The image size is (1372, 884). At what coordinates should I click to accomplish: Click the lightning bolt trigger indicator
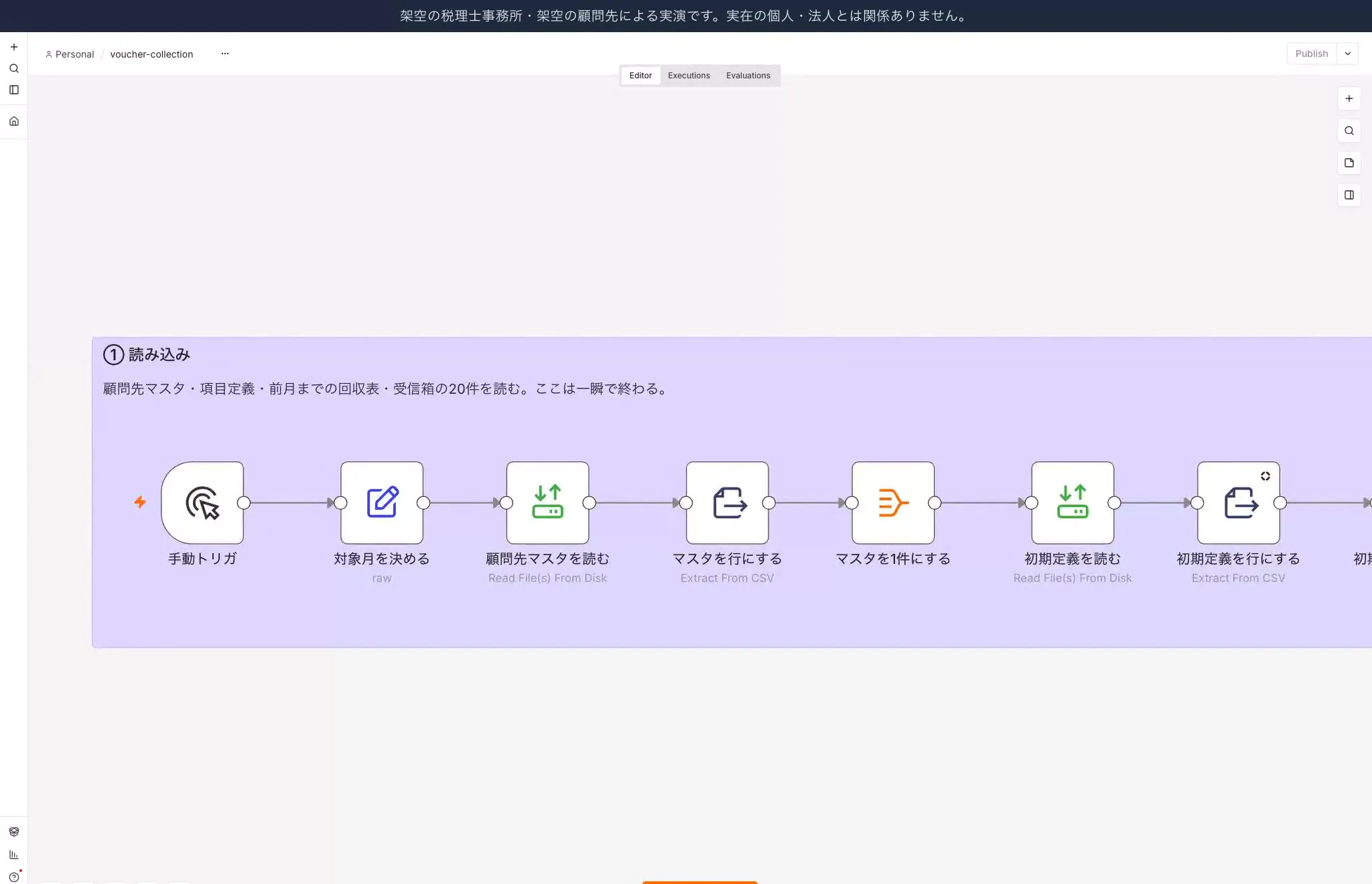coord(140,502)
